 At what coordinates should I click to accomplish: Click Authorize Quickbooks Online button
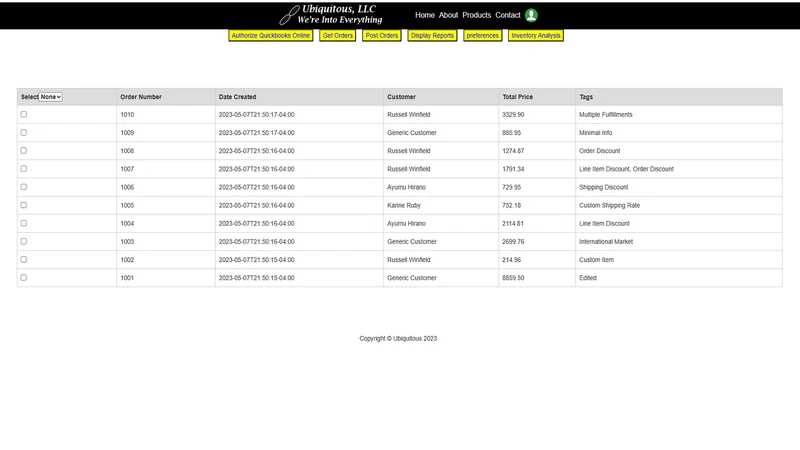(270, 36)
